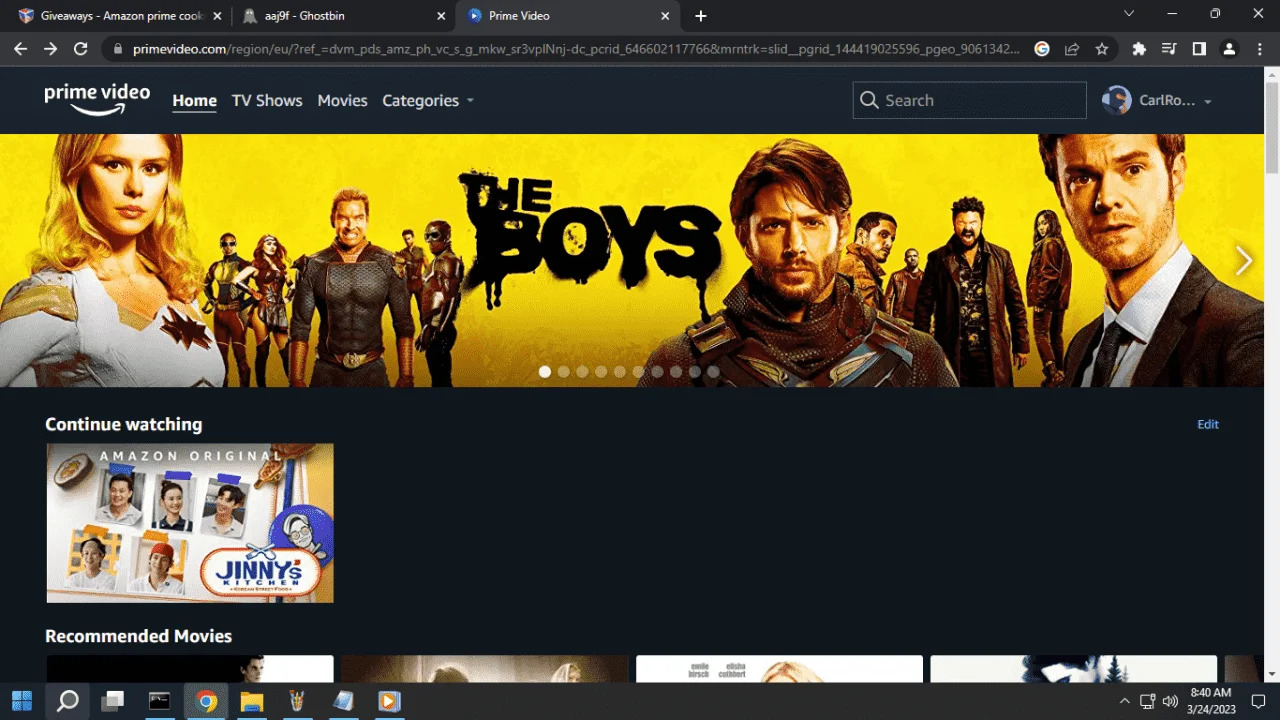Select the first carousel dot
1280x720 pixels.
click(x=545, y=371)
